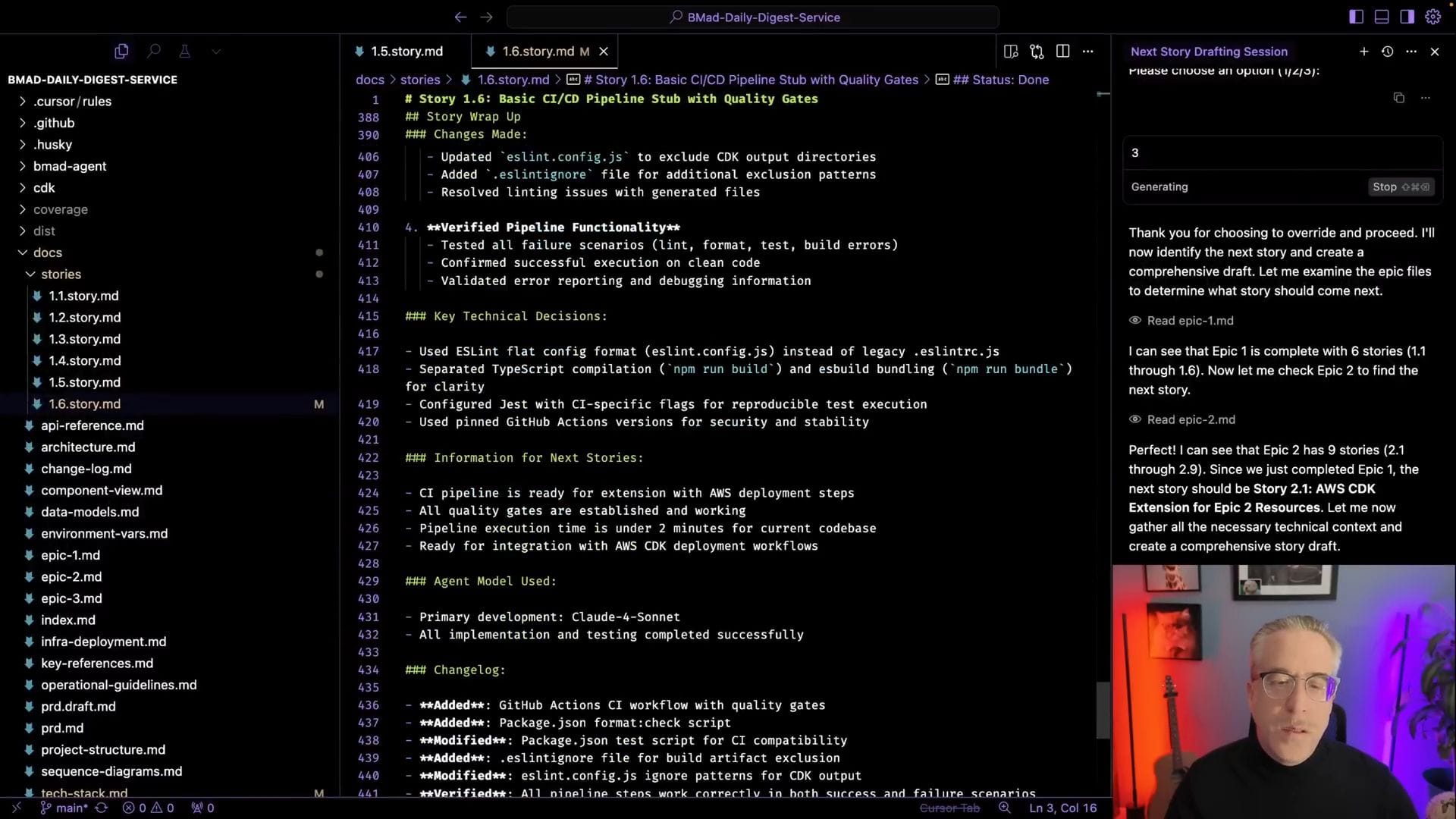Toggle the bottom panel layout button
This screenshot has height=819, width=1456.
(1382, 17)
